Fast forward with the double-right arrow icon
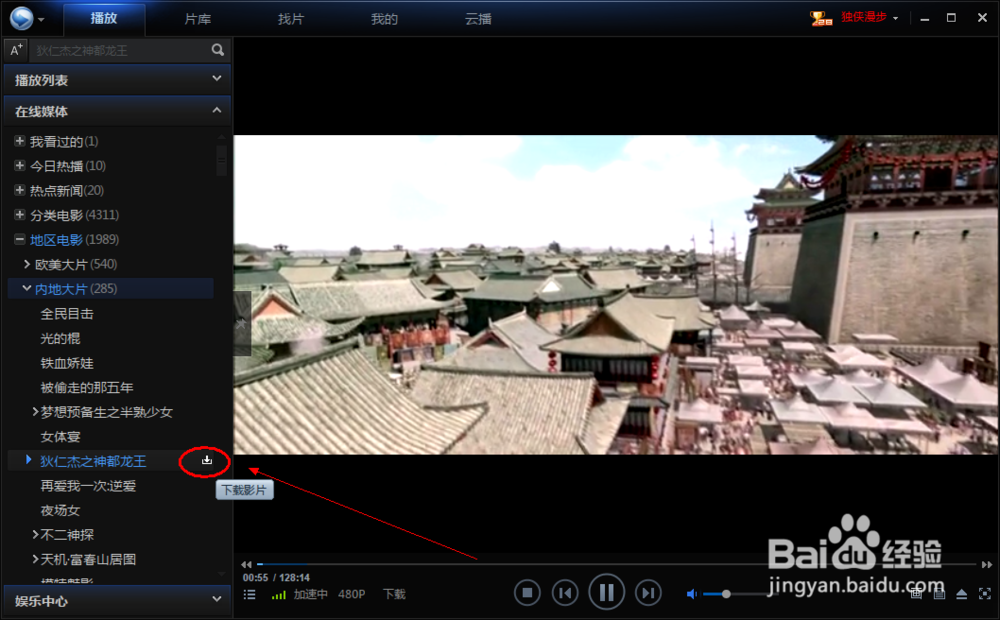This screenshot has height=620, width=1000. tap(987, 565)
